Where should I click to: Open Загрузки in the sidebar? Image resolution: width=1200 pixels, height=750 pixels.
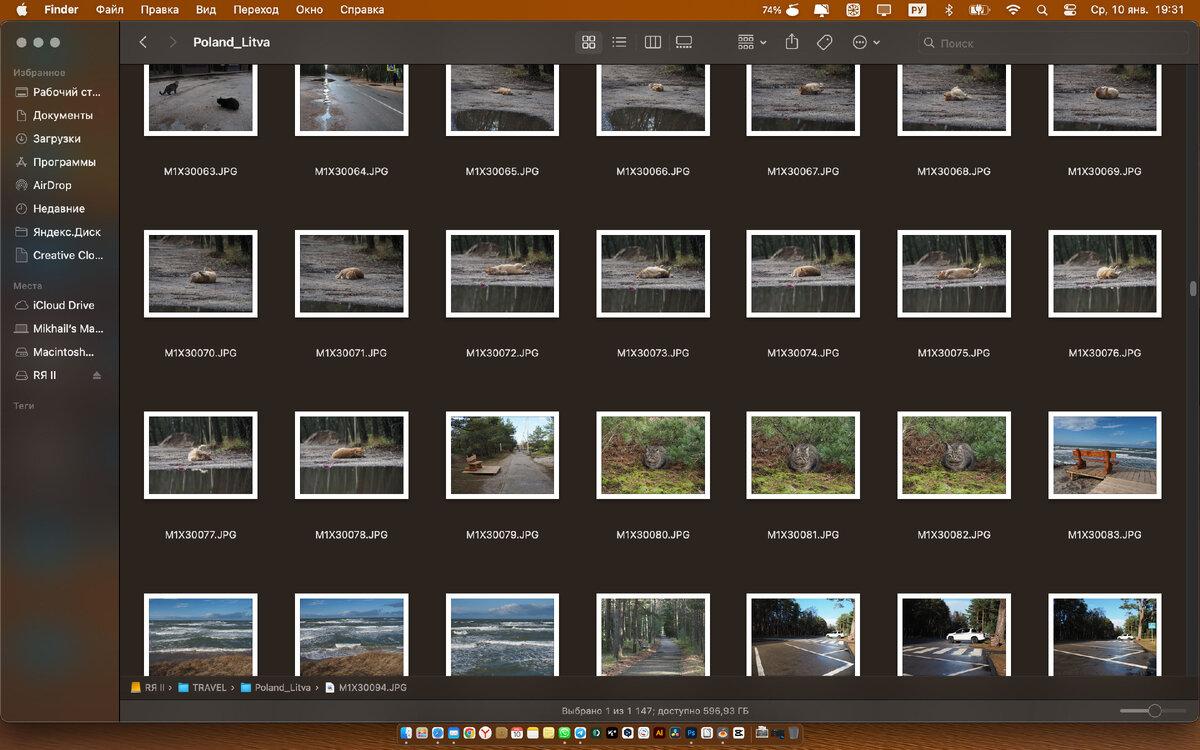tap(57, 139)
